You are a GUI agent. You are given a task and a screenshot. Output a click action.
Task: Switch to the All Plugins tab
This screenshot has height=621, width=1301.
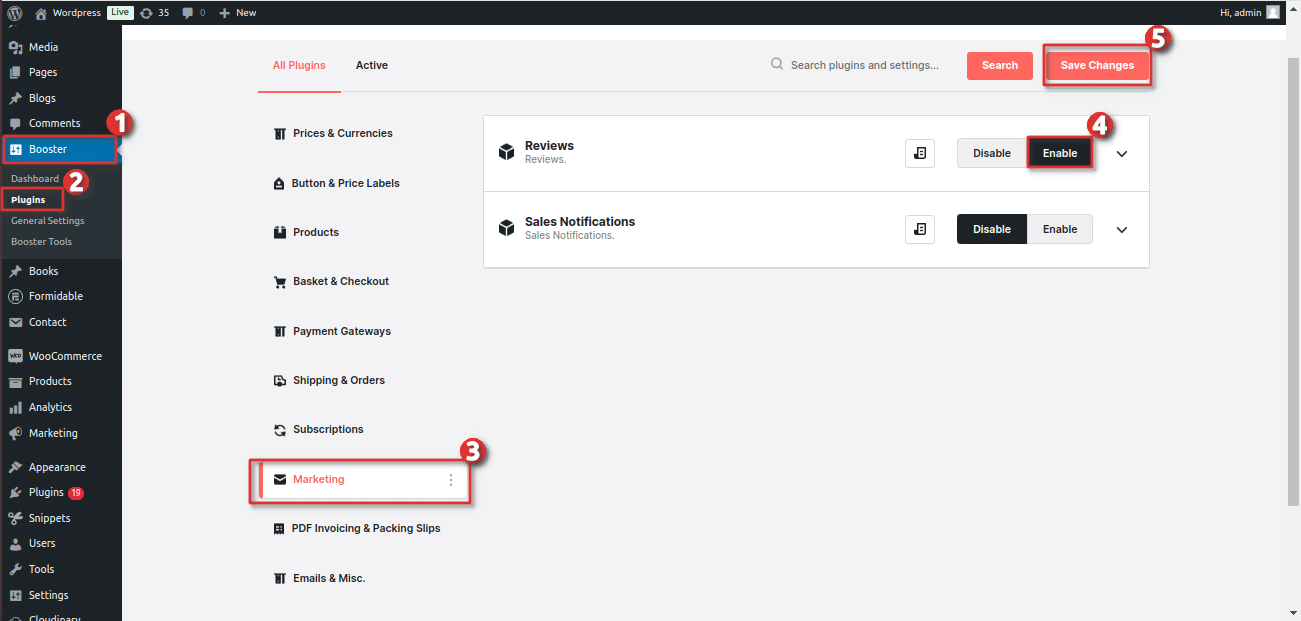(x=299, y=65)
